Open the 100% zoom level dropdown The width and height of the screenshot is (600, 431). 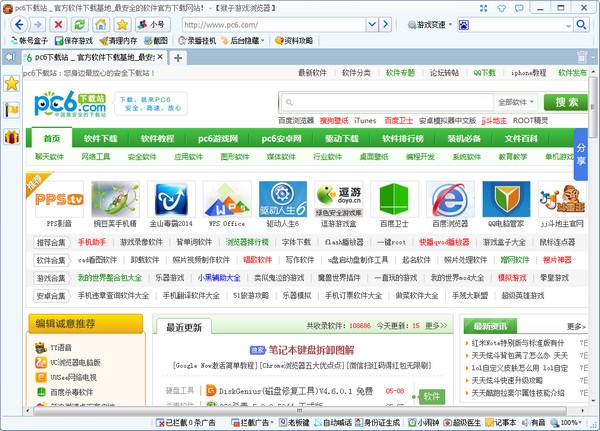point(567,422)
